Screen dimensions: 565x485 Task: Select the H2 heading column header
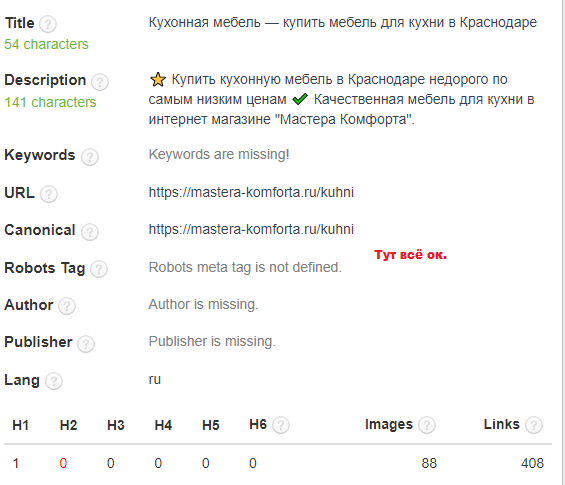click(68, 425)
